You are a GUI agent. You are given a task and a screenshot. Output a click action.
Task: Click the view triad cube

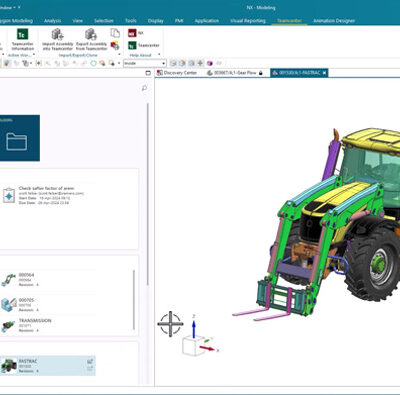[x=193, y=345]
